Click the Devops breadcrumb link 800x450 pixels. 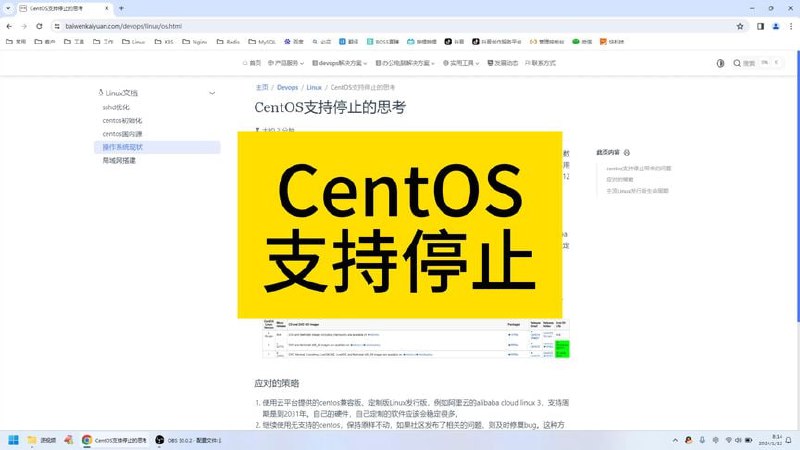[x=287, y=87]
